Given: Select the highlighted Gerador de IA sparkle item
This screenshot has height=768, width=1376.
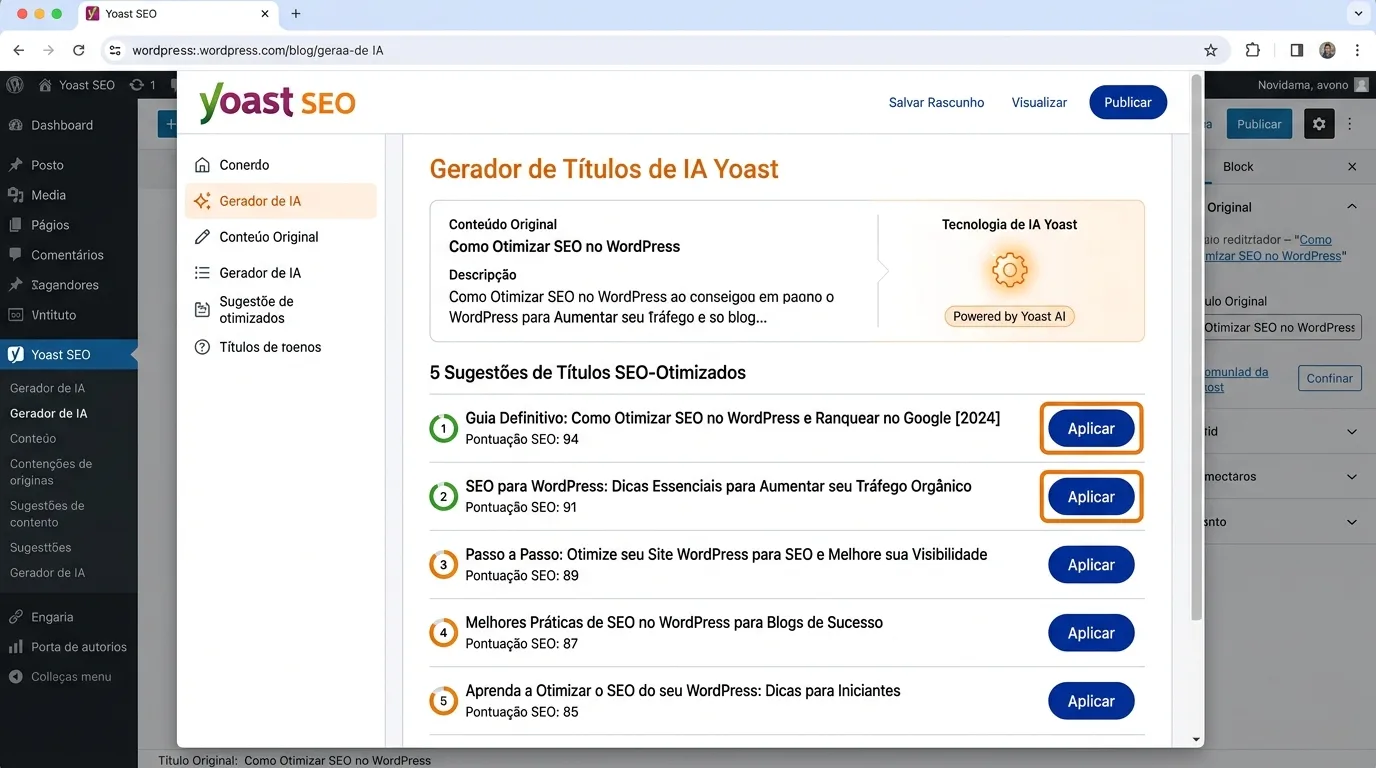Looking at the screenshot, I should [281, 201].
